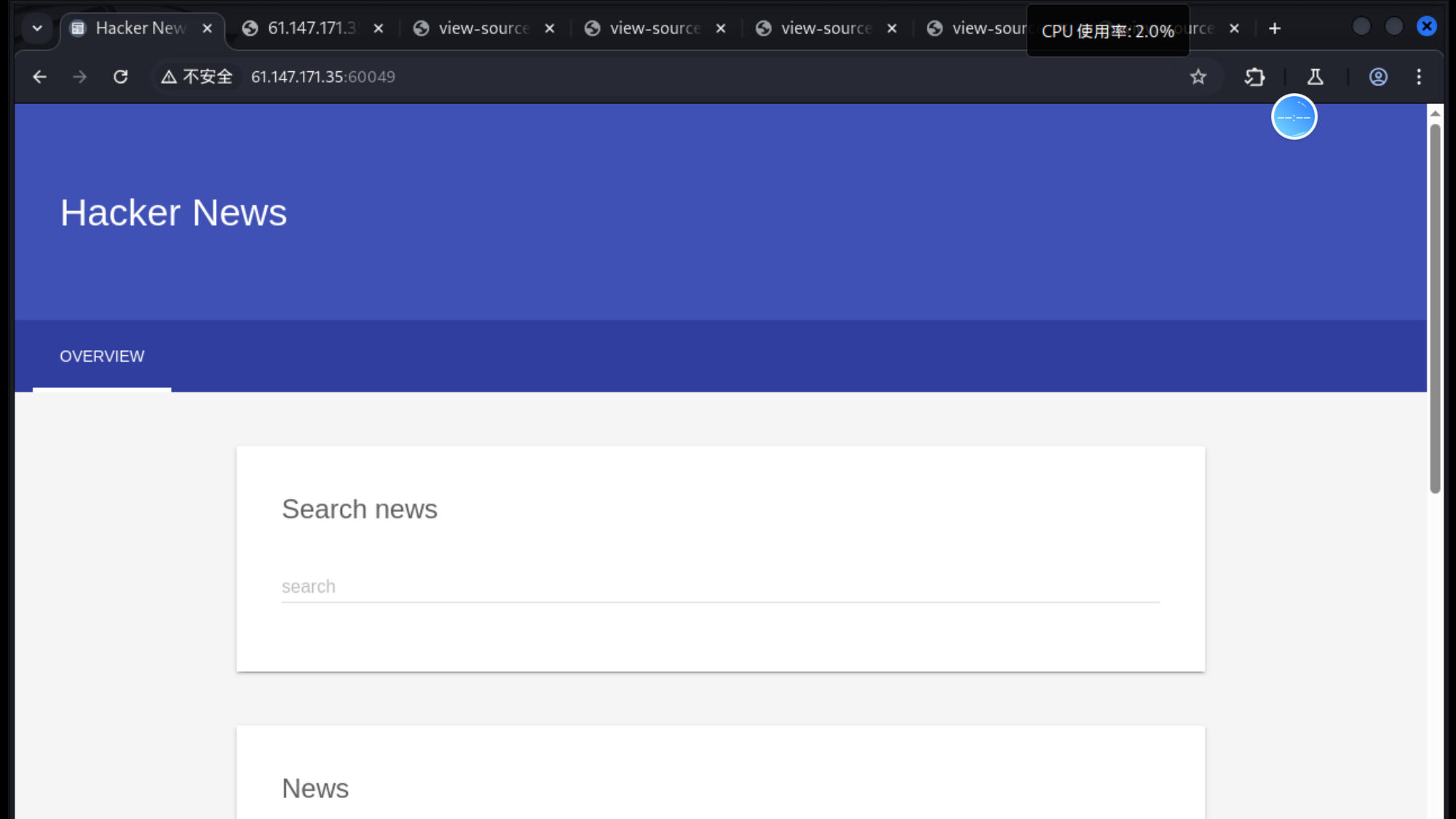Viewport: 1456px width, 819px height.
Task: Expand the tab search dropdown chevron
Action: click(x=37, y=28)
